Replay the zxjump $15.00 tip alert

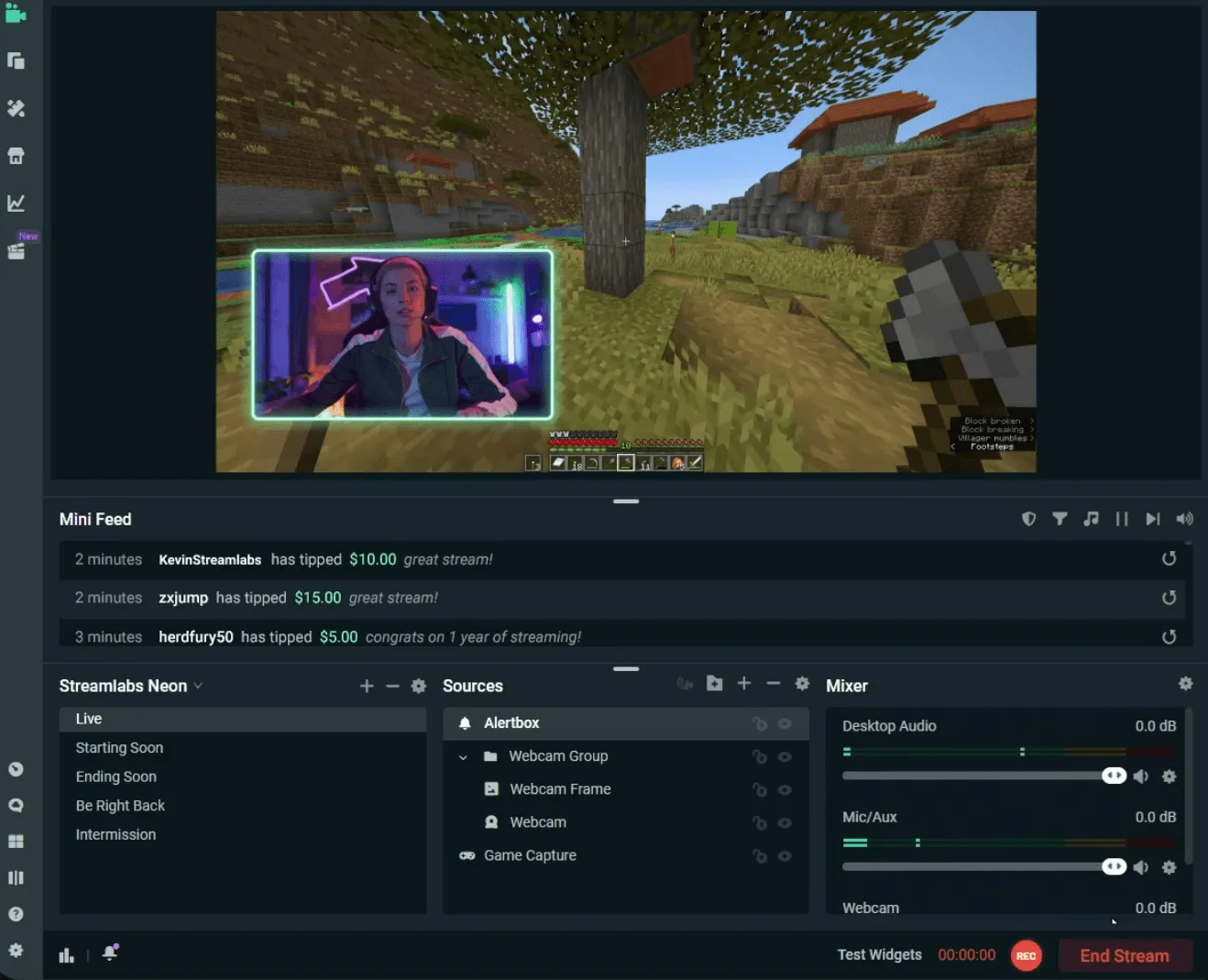tap(1169, 598)
